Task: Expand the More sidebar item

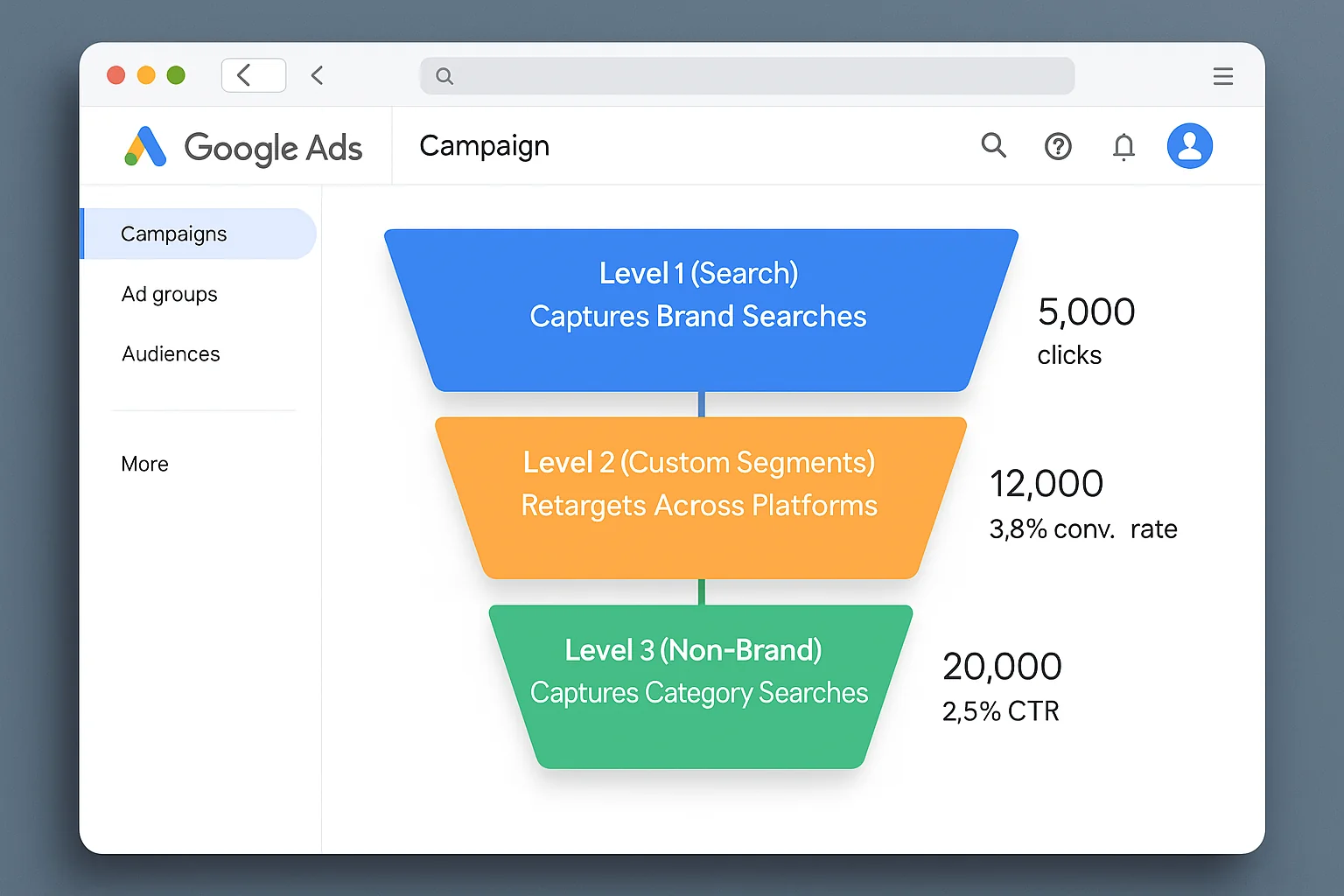Action: [x=144, y=464]
